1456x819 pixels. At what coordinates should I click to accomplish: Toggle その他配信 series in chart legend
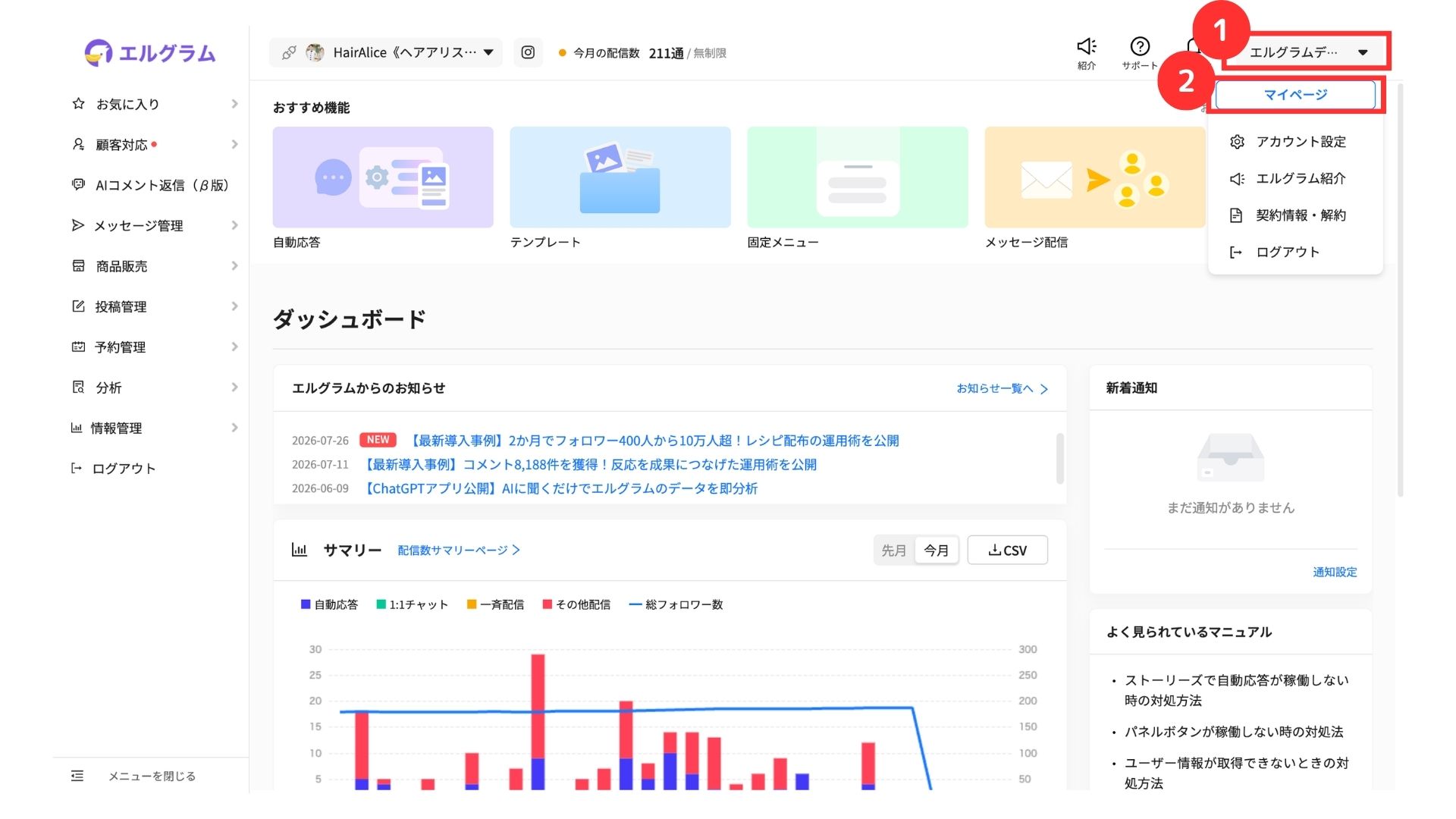(576, 604)
